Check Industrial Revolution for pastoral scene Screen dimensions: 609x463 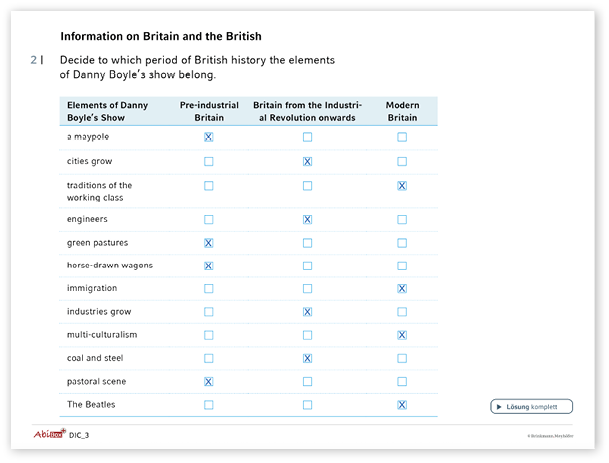307,382
